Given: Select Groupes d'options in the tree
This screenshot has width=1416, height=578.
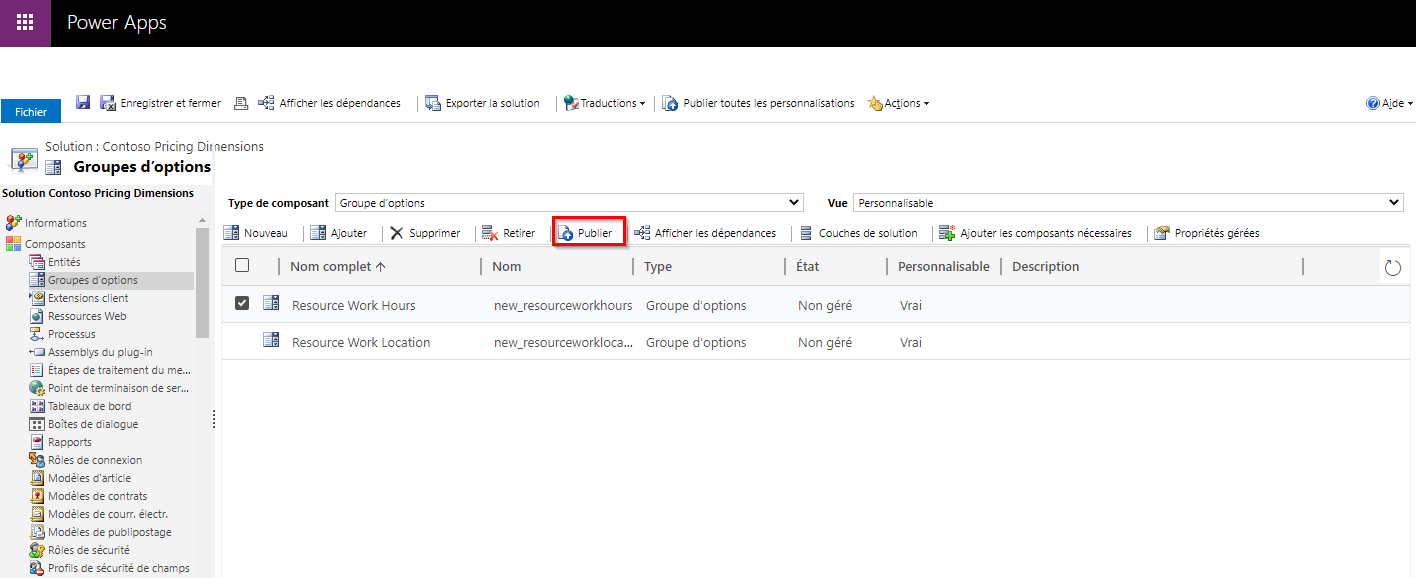Looking at the screenshot, I should point(93,280).
